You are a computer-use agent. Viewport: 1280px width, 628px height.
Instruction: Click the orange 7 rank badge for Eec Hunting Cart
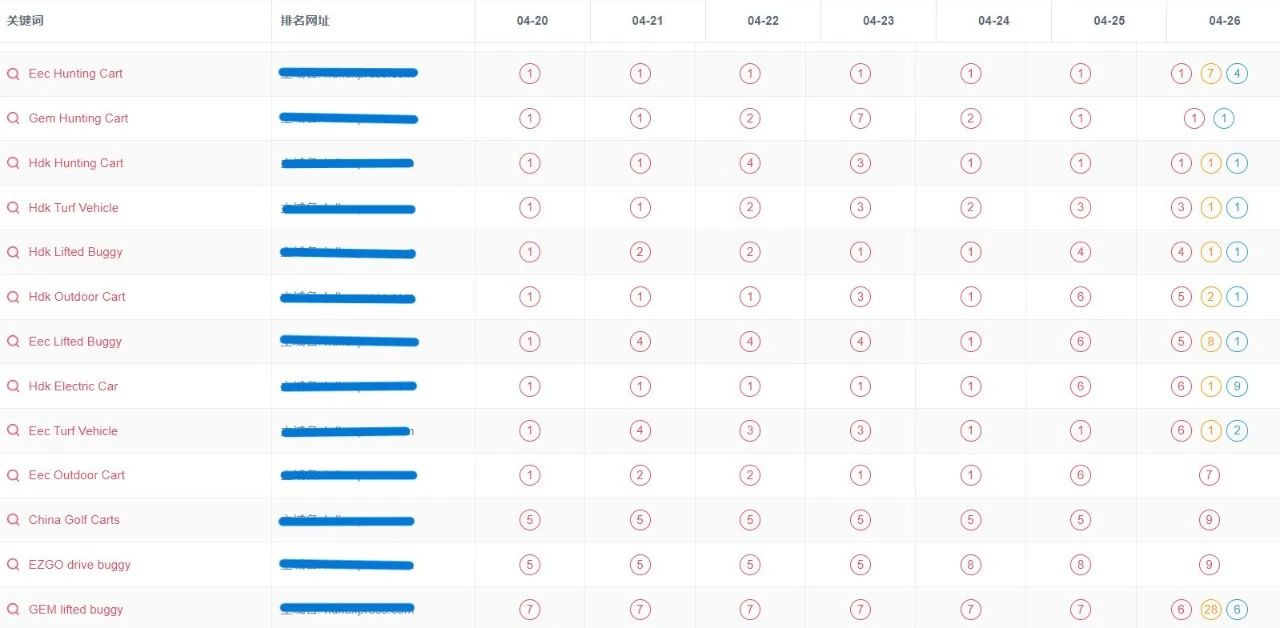(1210, 73)
